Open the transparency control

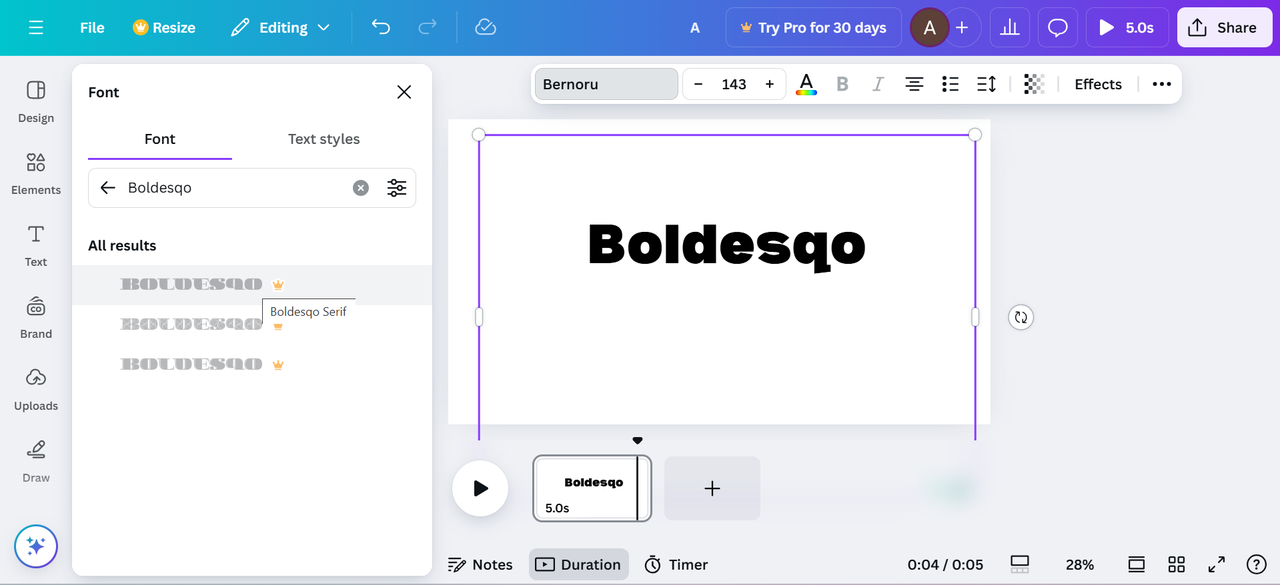(x=1034, y=84)
